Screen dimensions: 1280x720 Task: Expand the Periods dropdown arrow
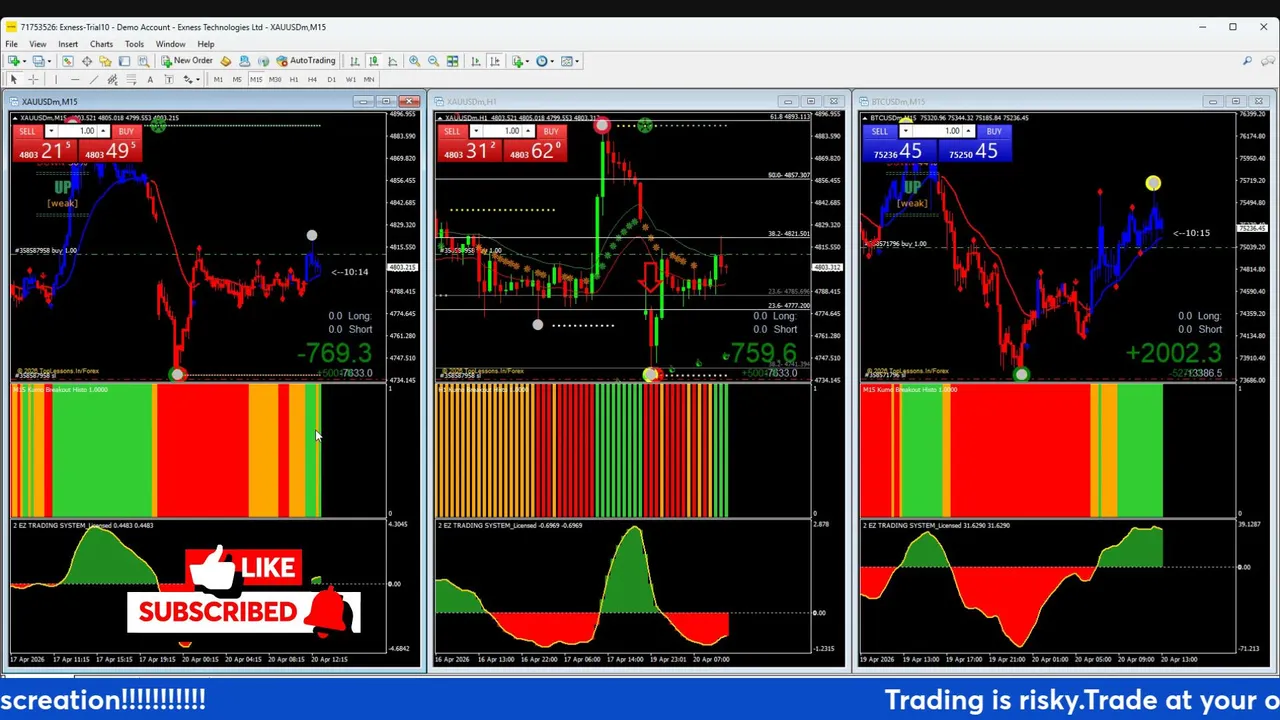pos(552,61)
